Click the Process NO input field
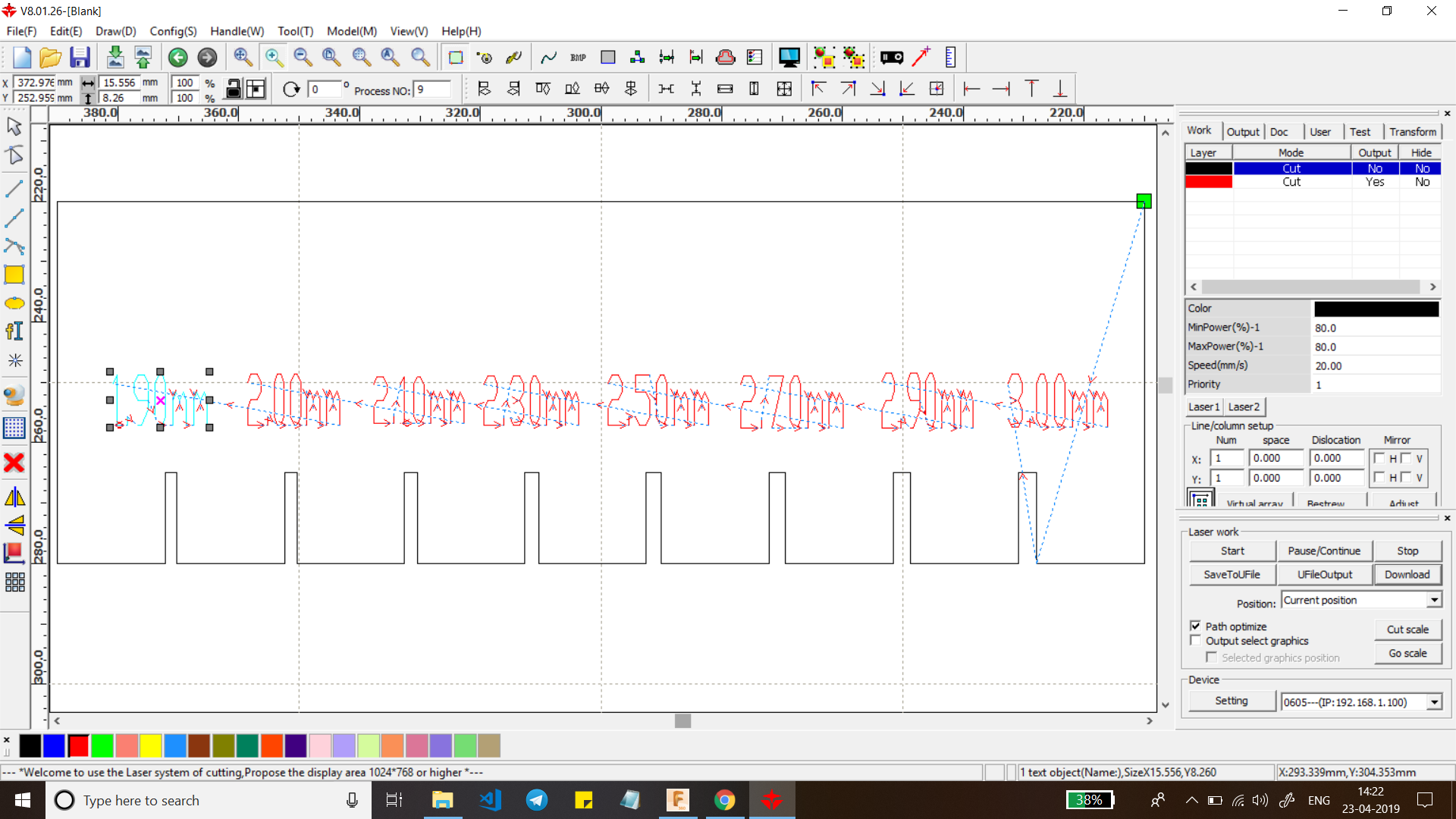 click(432, 89)
